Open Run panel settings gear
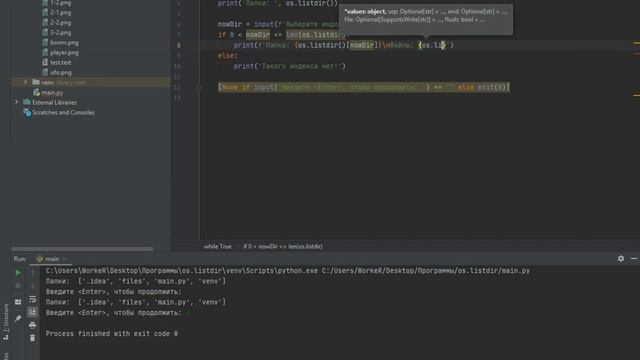Image resolution: width=640 pixels, height=360 pixels. point(621,258)
